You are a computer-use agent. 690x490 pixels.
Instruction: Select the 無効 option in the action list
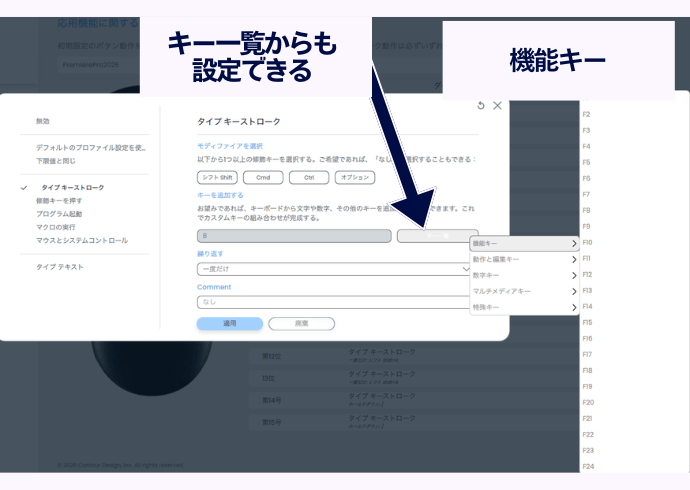point(42,121)
